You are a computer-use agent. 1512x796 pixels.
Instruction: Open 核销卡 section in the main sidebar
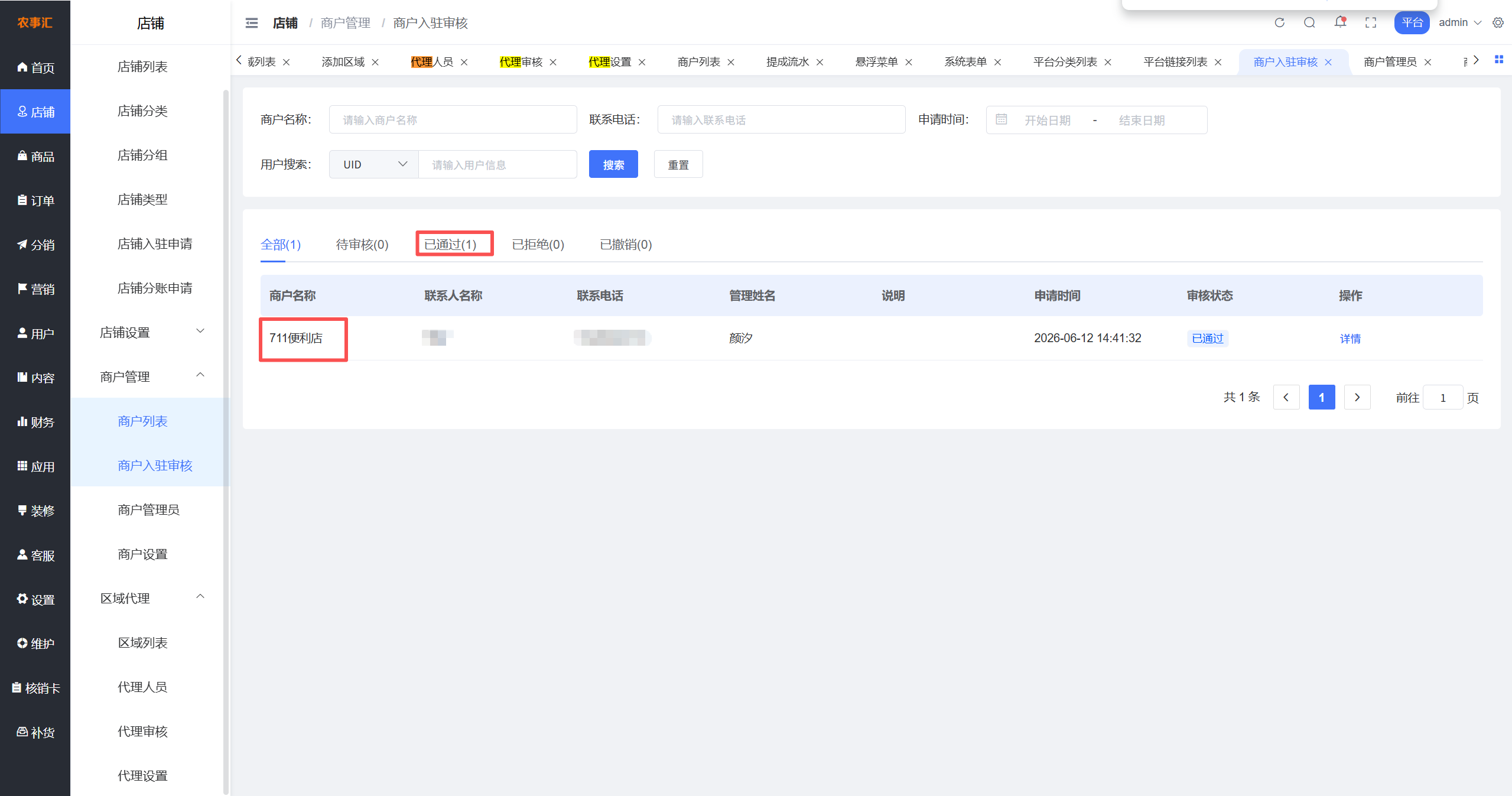35,688
